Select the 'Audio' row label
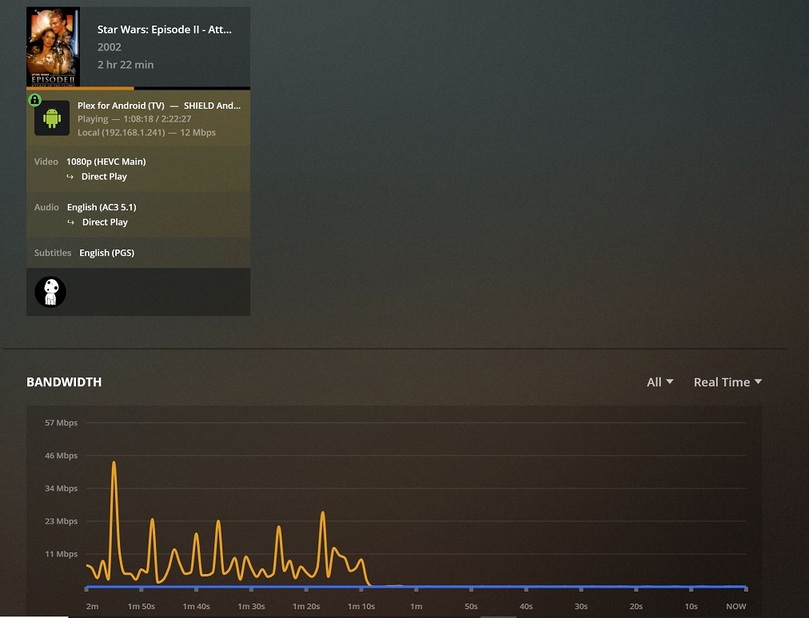 pos(46,207)
